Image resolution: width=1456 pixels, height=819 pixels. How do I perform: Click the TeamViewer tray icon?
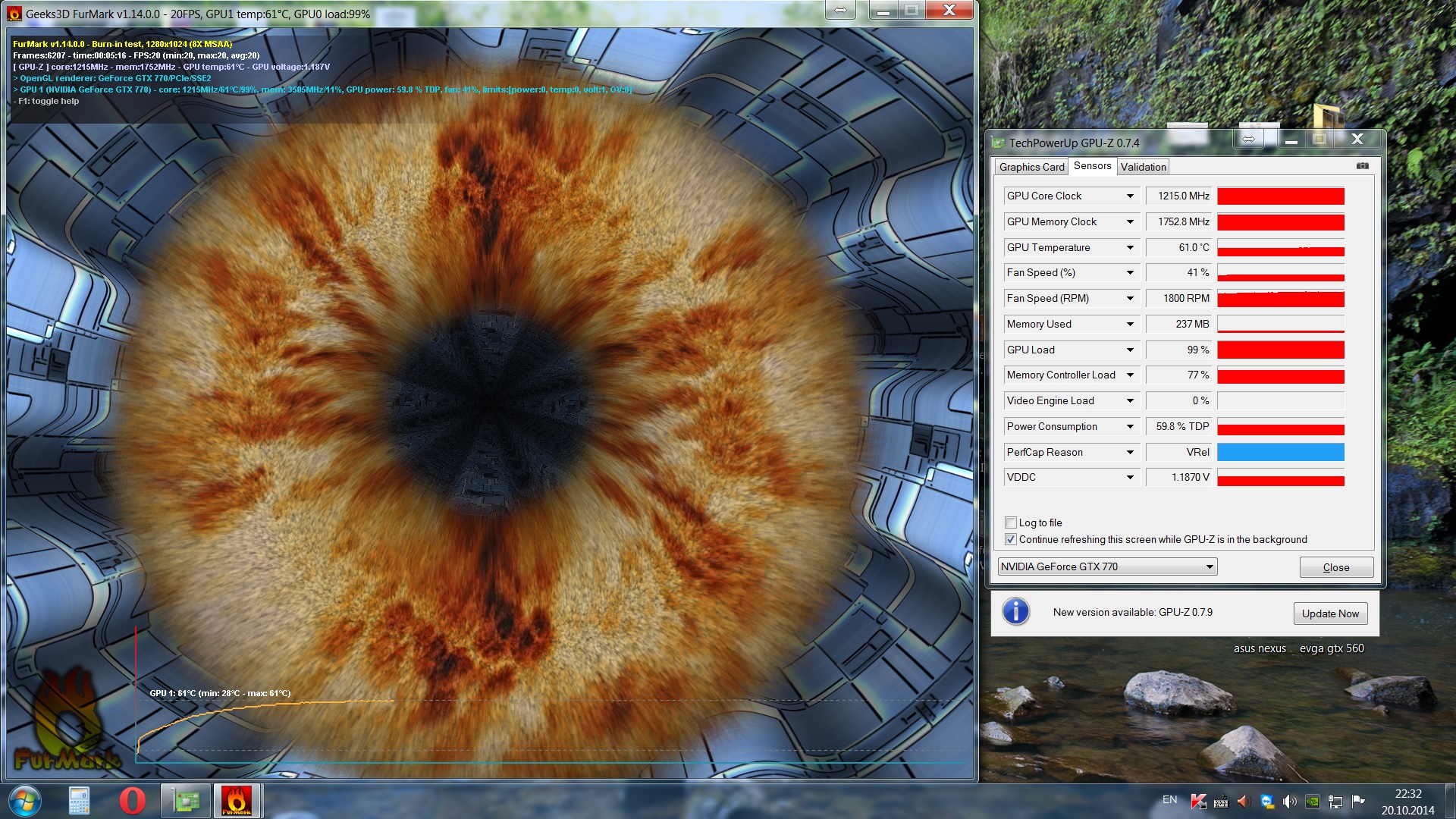[x=1266, y=801]
